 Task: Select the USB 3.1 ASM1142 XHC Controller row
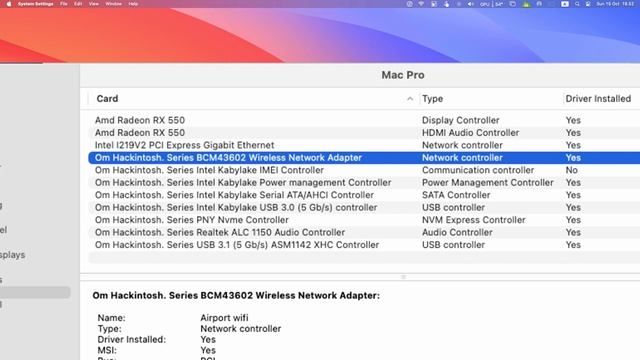(x=364, y=245)
